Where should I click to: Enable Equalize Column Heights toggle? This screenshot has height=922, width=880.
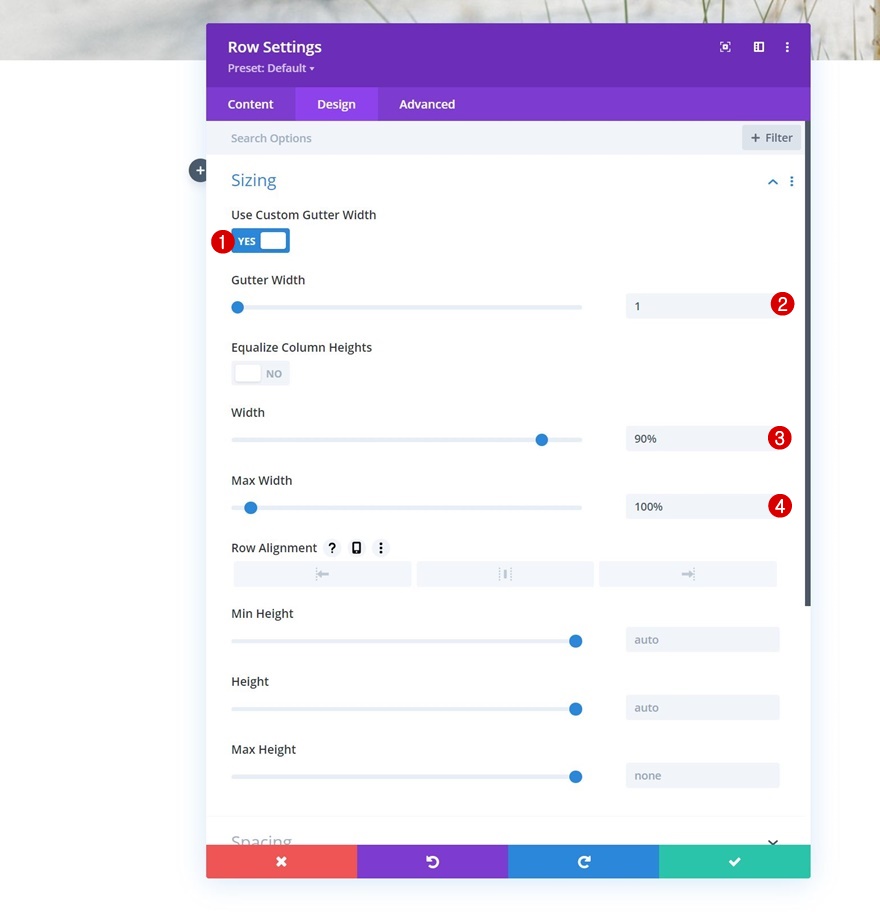coord(260,373)
